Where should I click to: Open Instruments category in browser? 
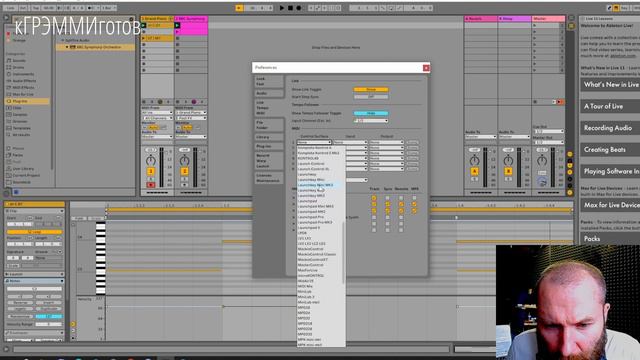tap(23, 74)
